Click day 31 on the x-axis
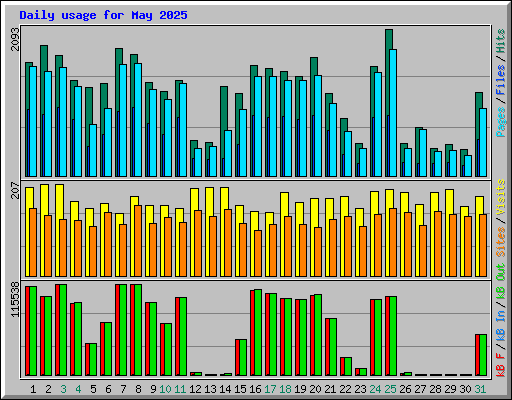512x400 pixels. 480,389
